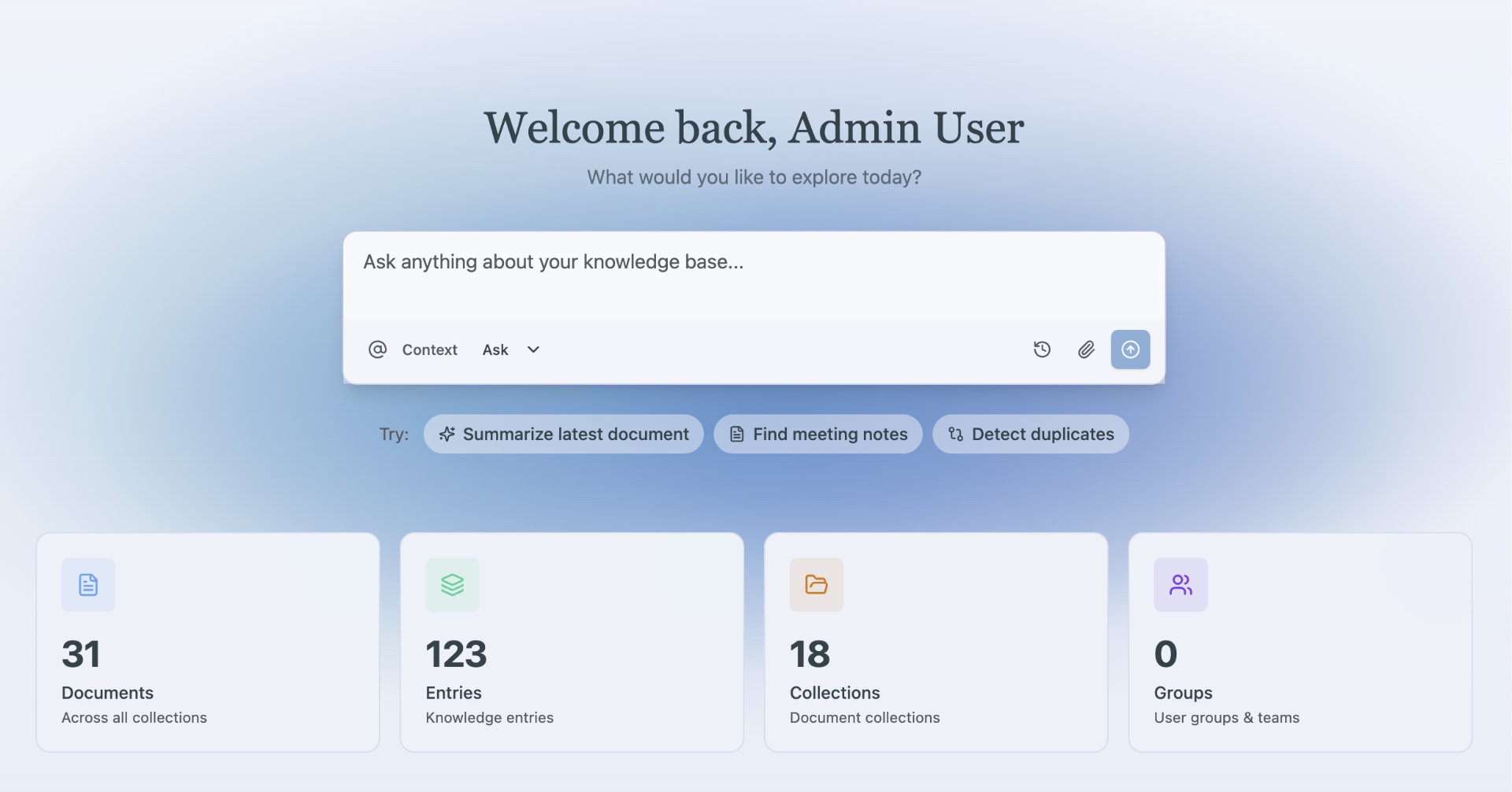Click the blue Documents file icon
The image size is (1512, 792).
click(x=88, y=585)
